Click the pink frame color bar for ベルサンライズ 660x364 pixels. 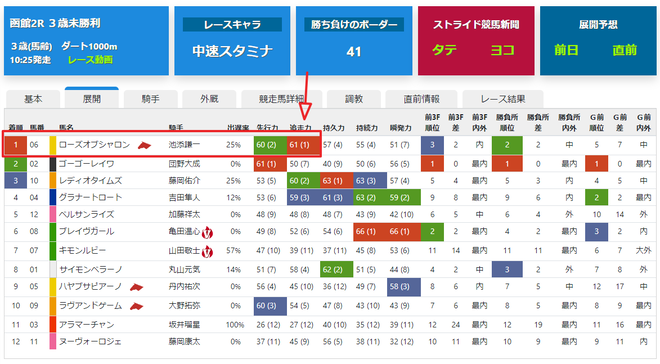tap(53, 214)
